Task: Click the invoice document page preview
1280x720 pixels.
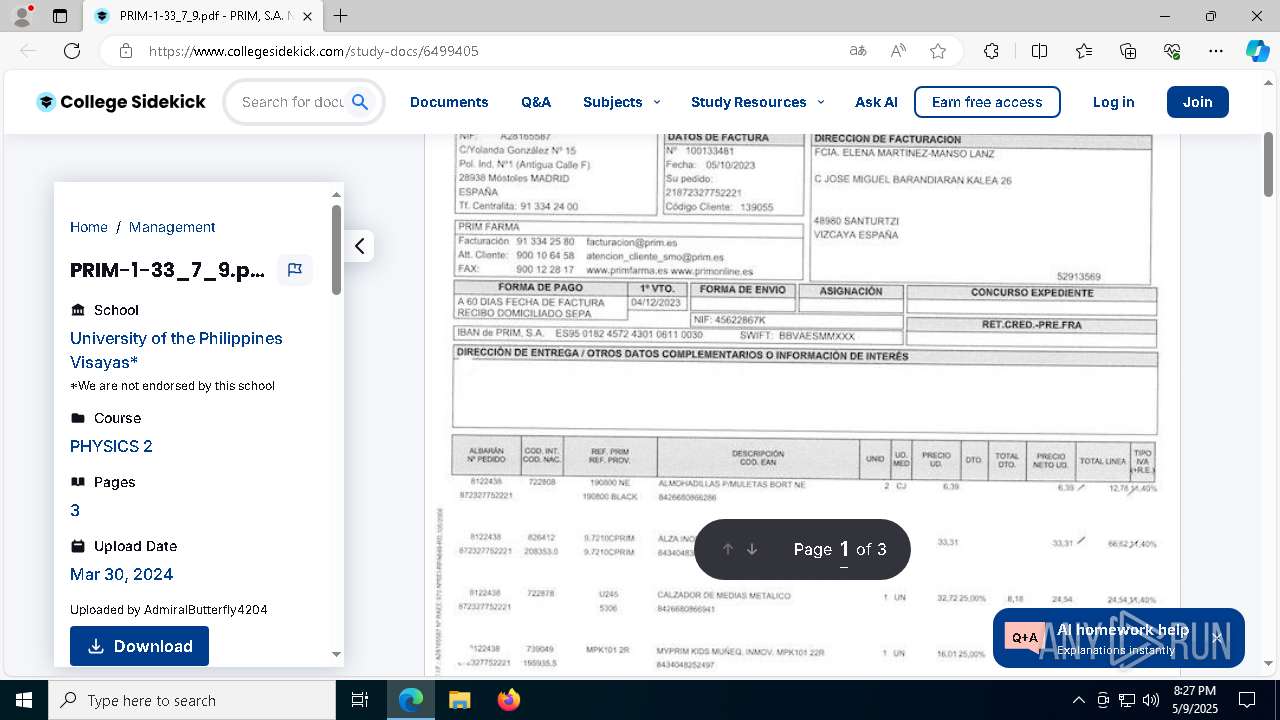Action: coord(803,405)
